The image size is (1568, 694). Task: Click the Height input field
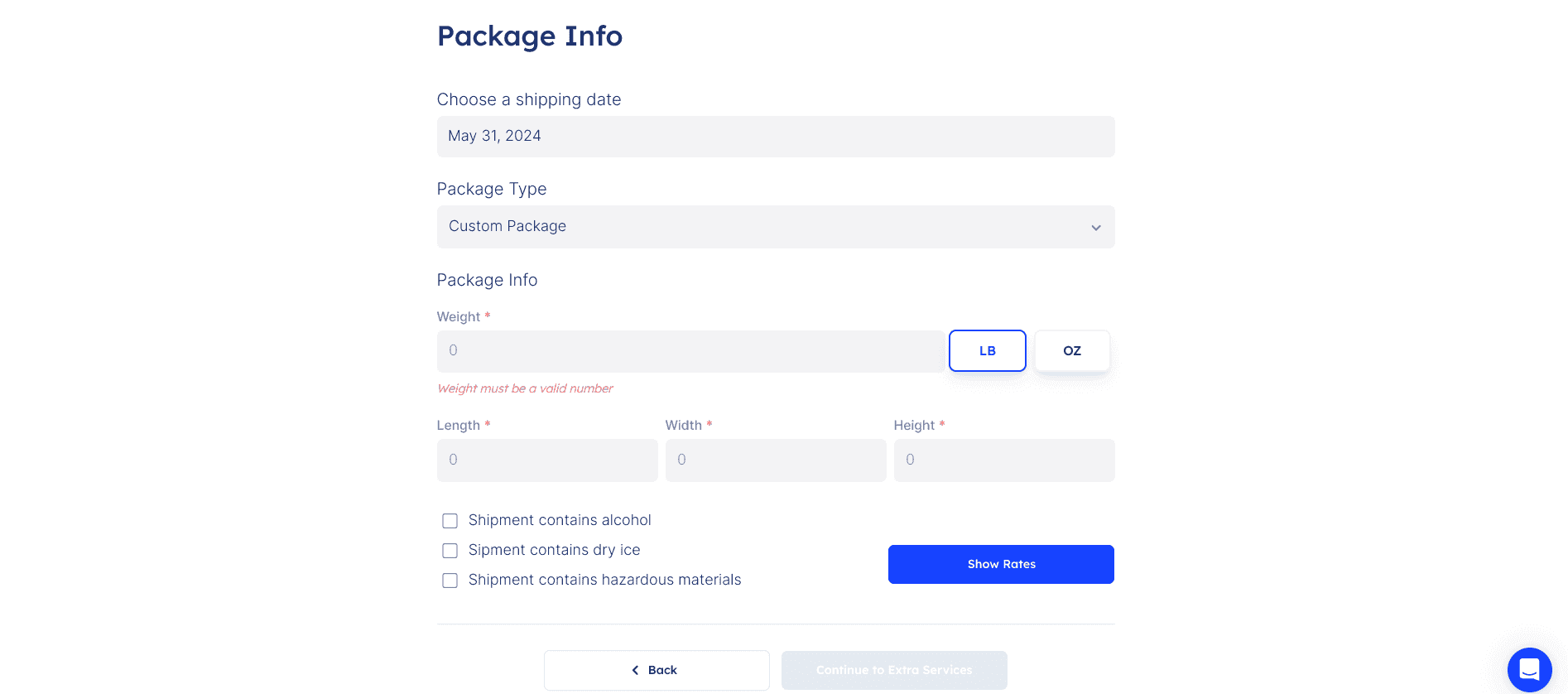pyautogui.click(x=1003, y=460)
